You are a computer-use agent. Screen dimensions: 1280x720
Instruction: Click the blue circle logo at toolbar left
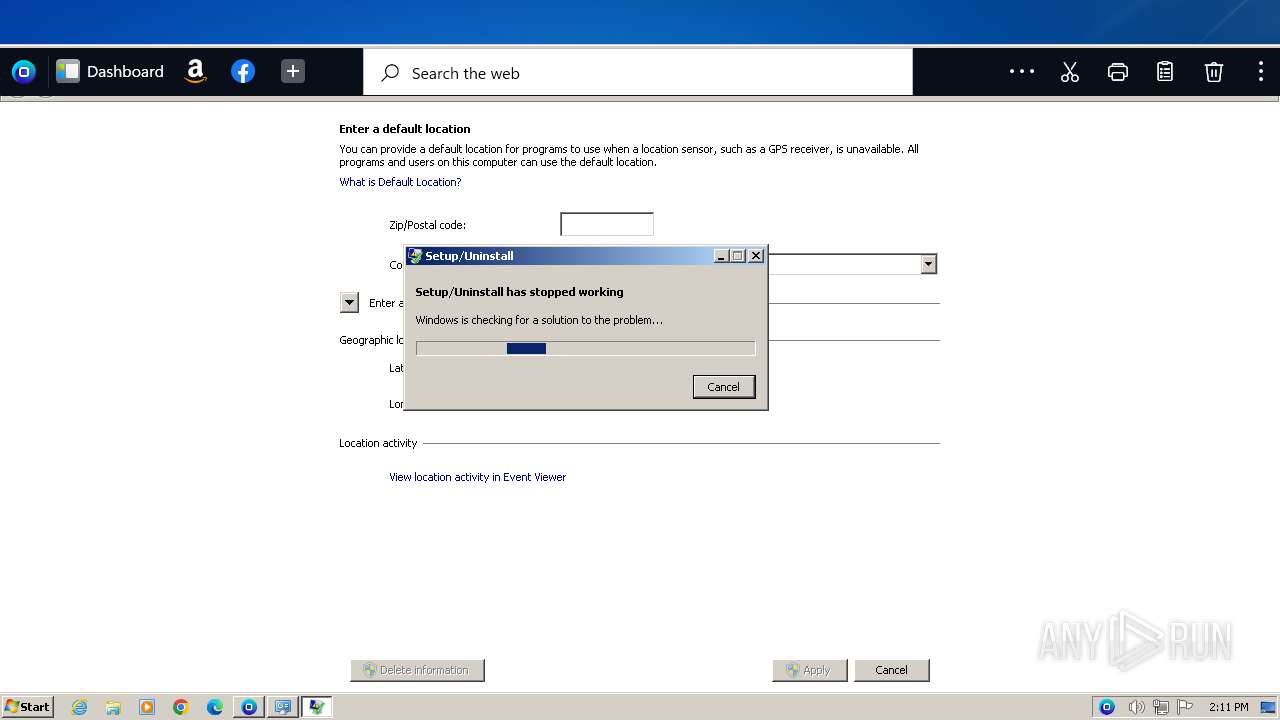[x=23, y=71]
